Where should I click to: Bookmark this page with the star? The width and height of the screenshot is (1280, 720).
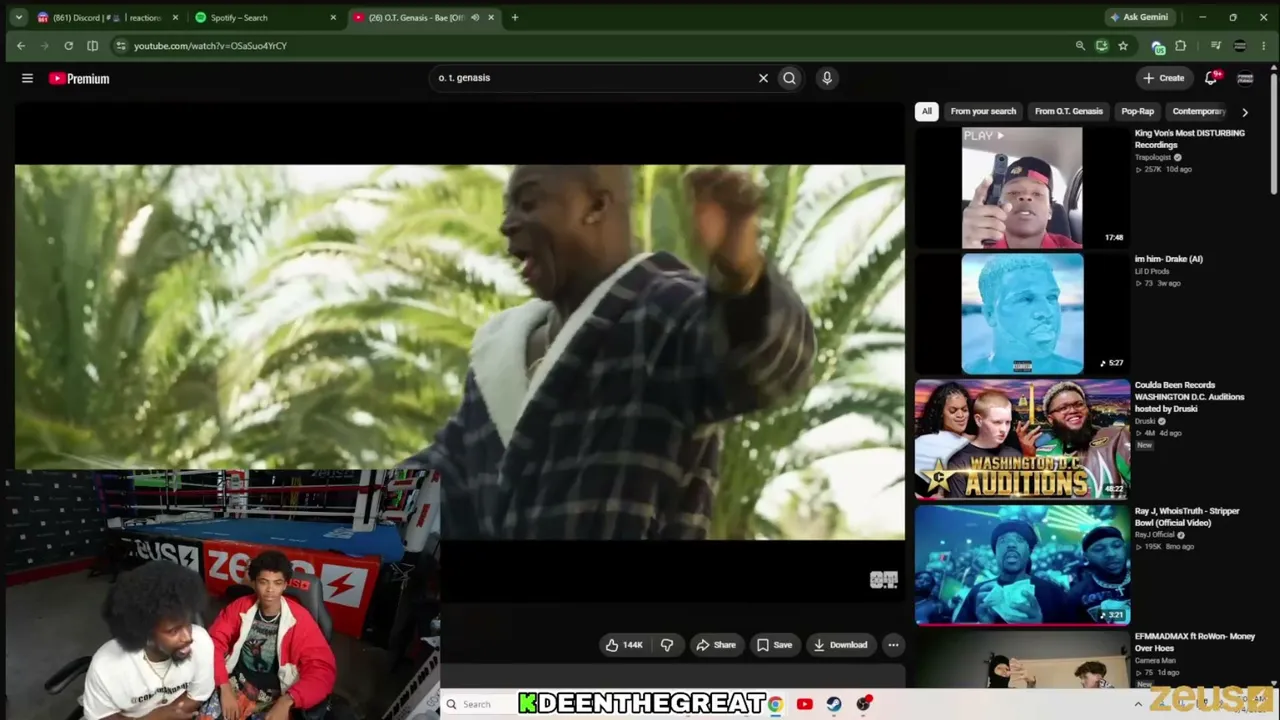pos(1123,46)
